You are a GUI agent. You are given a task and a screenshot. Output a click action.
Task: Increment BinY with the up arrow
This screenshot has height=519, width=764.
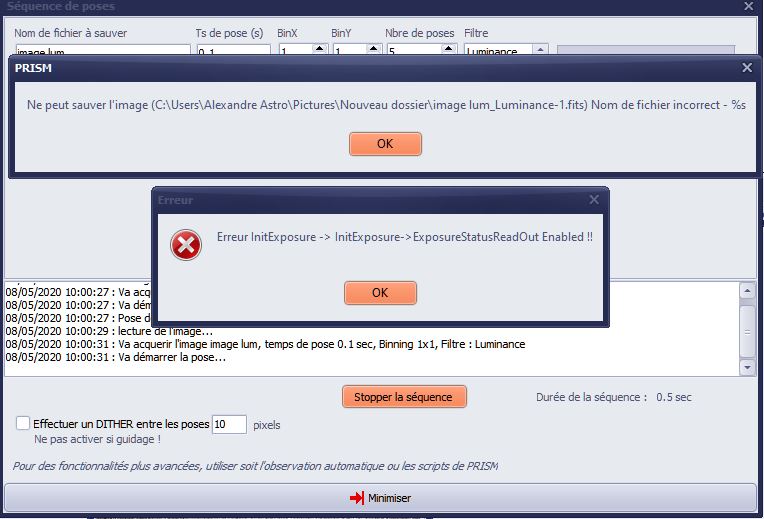[371, 47]
